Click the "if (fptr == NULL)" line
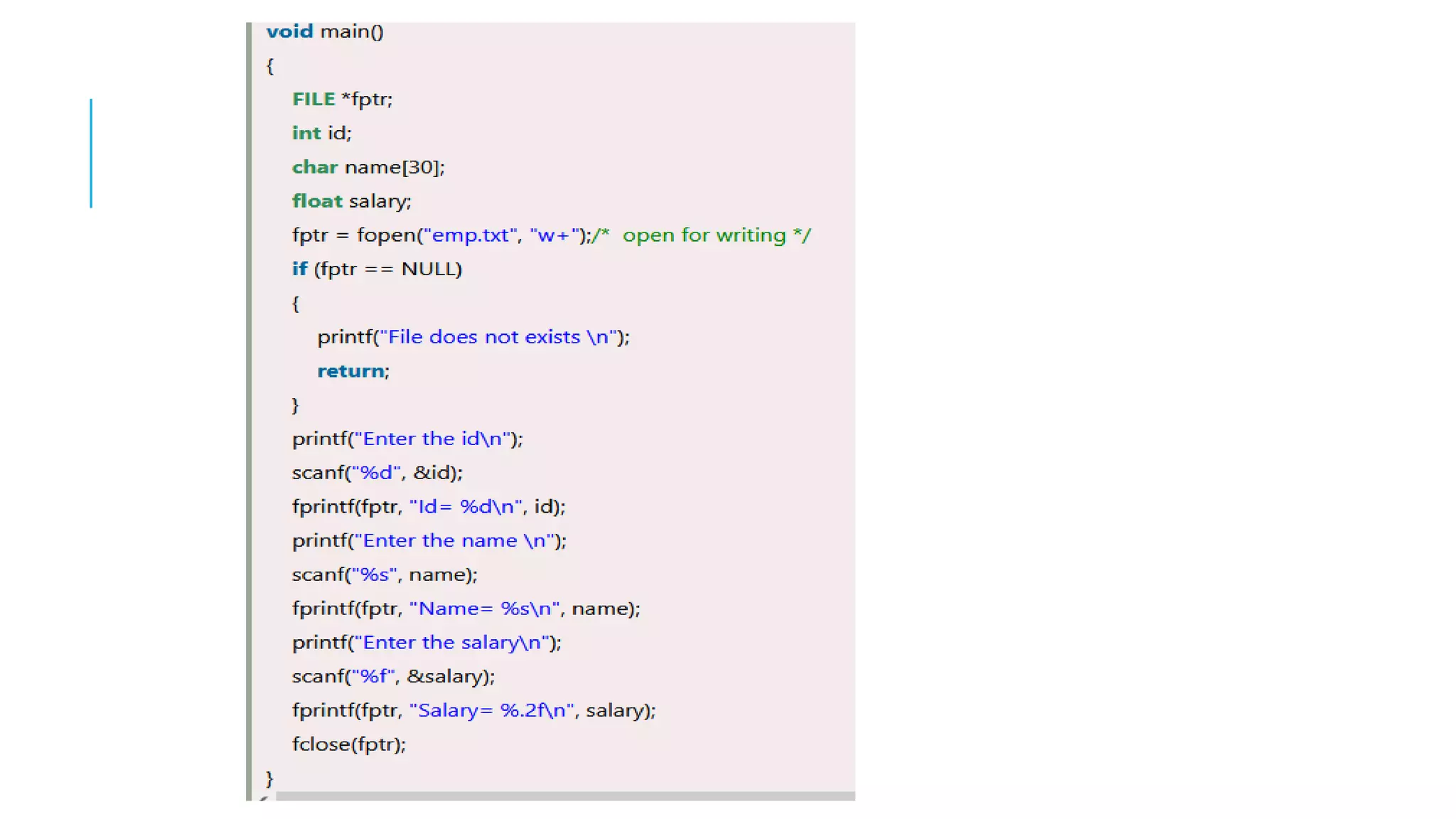The image size is (1456, 819). [x=377, y=269]
